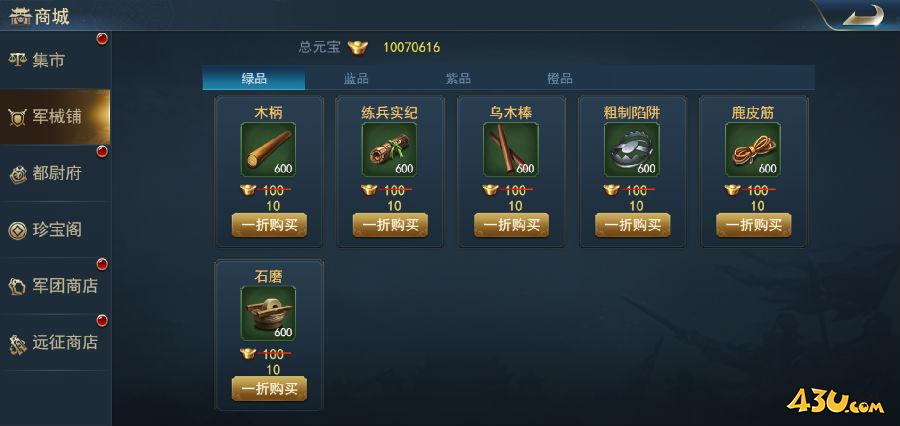Open the 远征商店 expedition shop

tap(55, 342)
